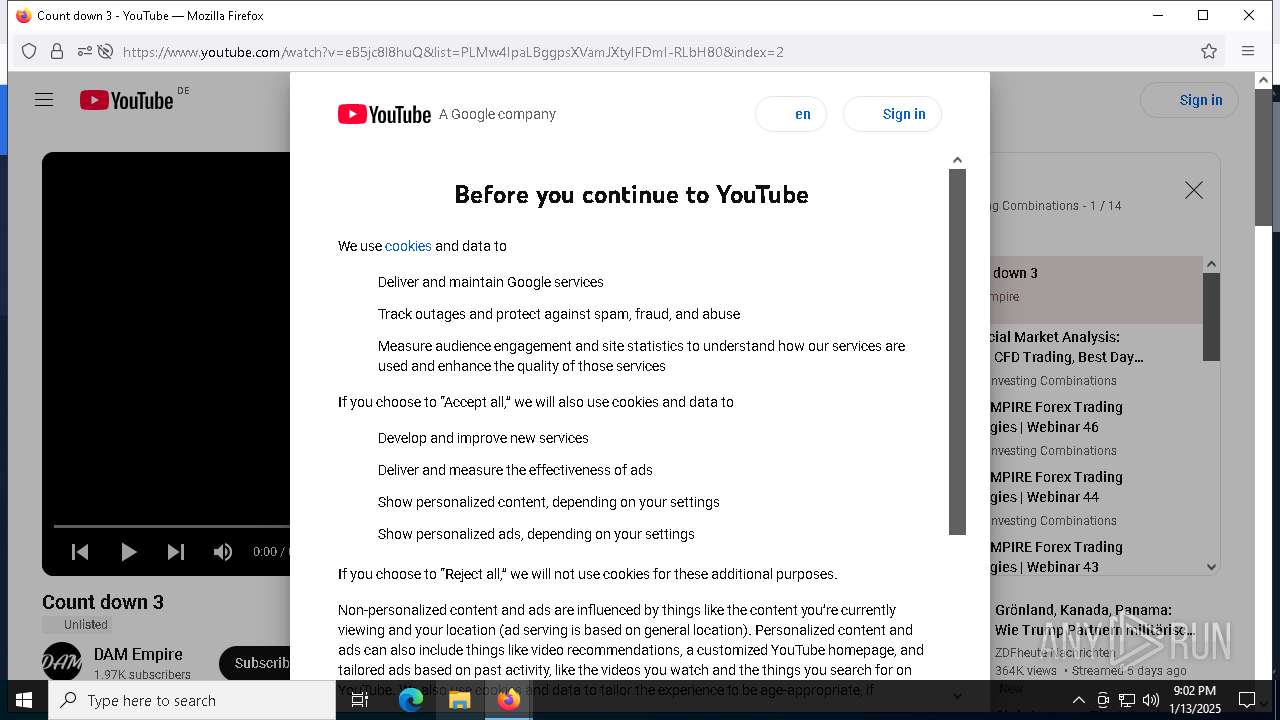Open the Firefox application menu
The image size is (1280, 720).
tap(1248, 51)
